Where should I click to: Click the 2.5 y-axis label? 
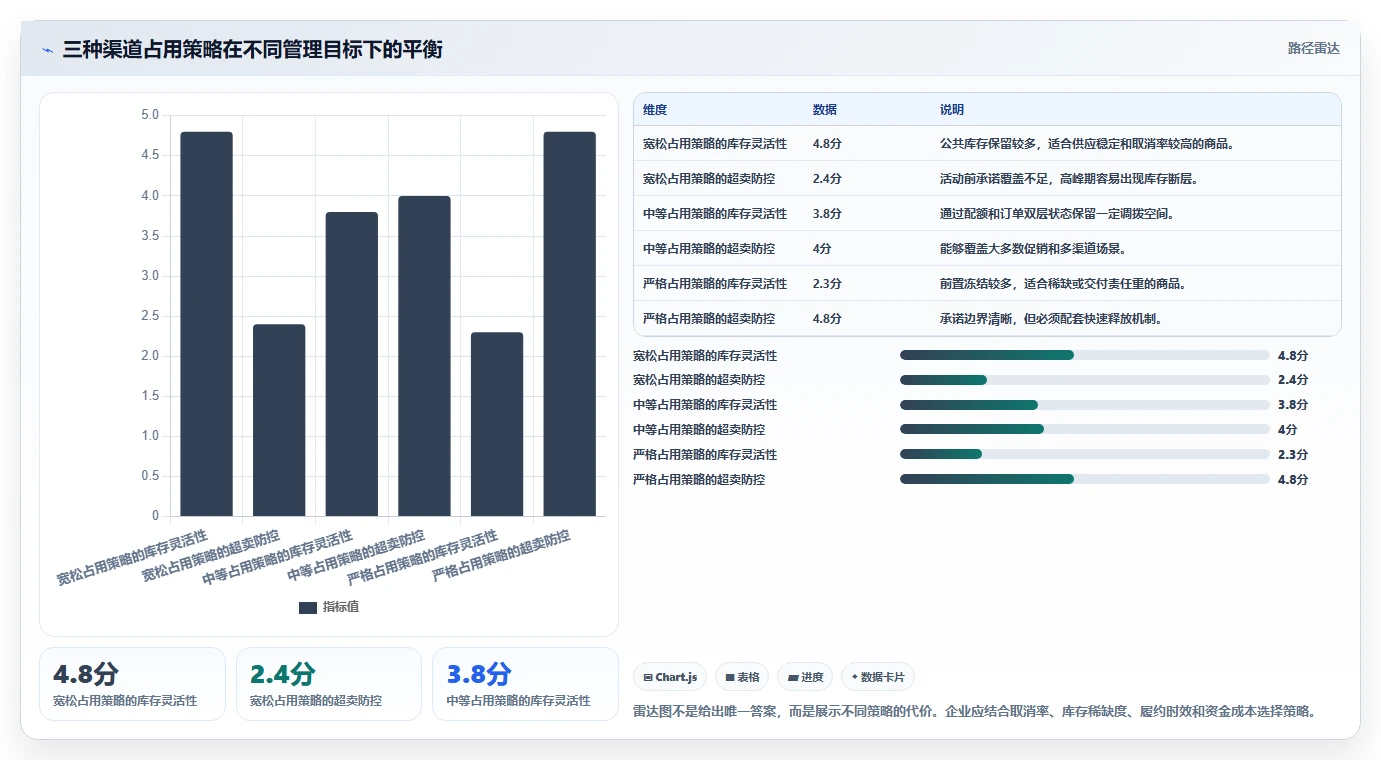coord(150,316)
